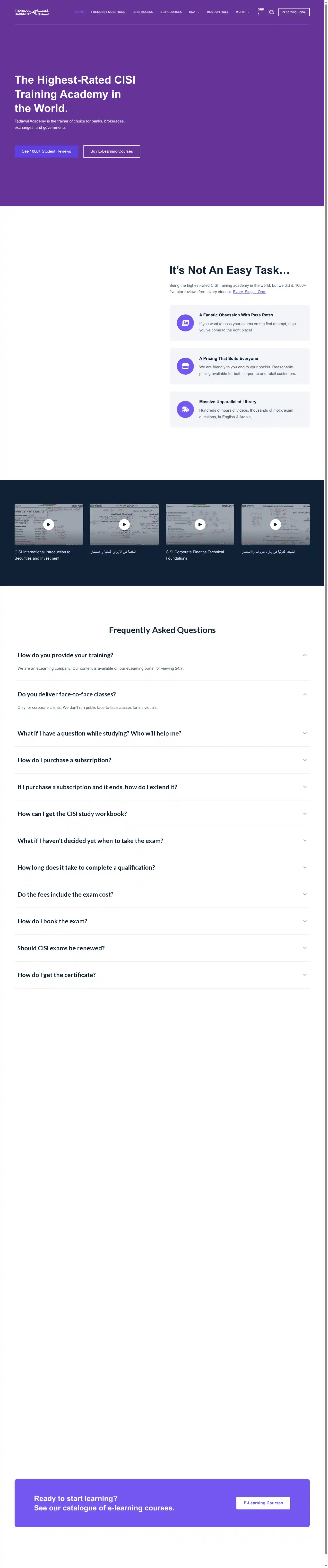Click 'See 1000+ Student Reviews' button
The image size is (328, 1568).
tap(46, 151)
